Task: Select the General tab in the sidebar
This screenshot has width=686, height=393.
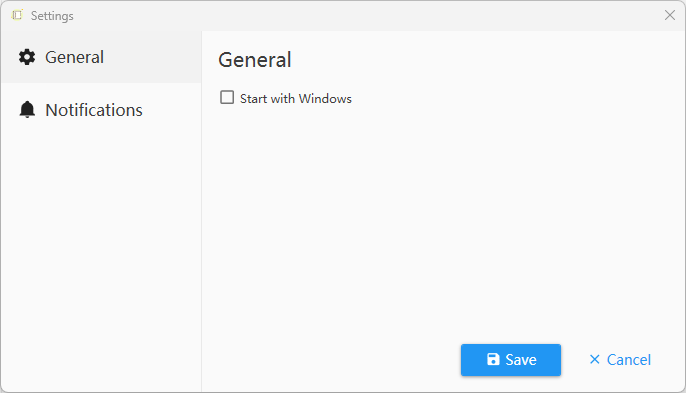Action: tap(101, 57)
